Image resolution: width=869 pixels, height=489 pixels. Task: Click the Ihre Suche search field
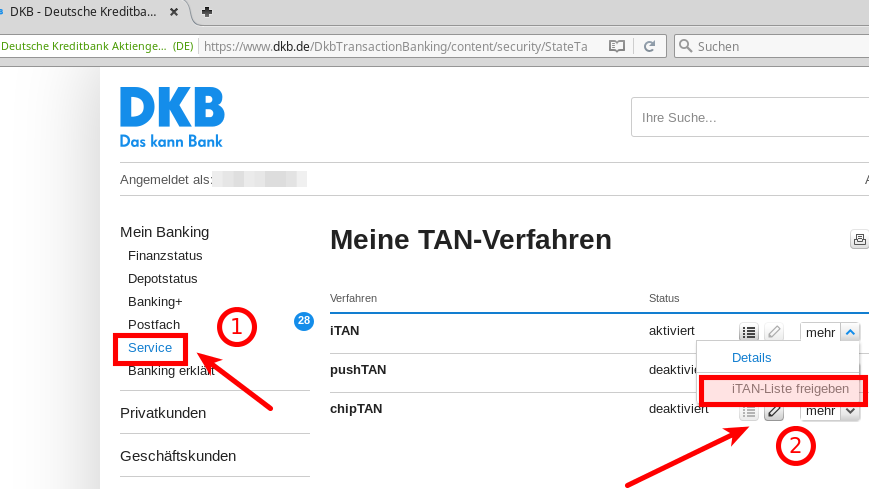click(x=750, y=117)
